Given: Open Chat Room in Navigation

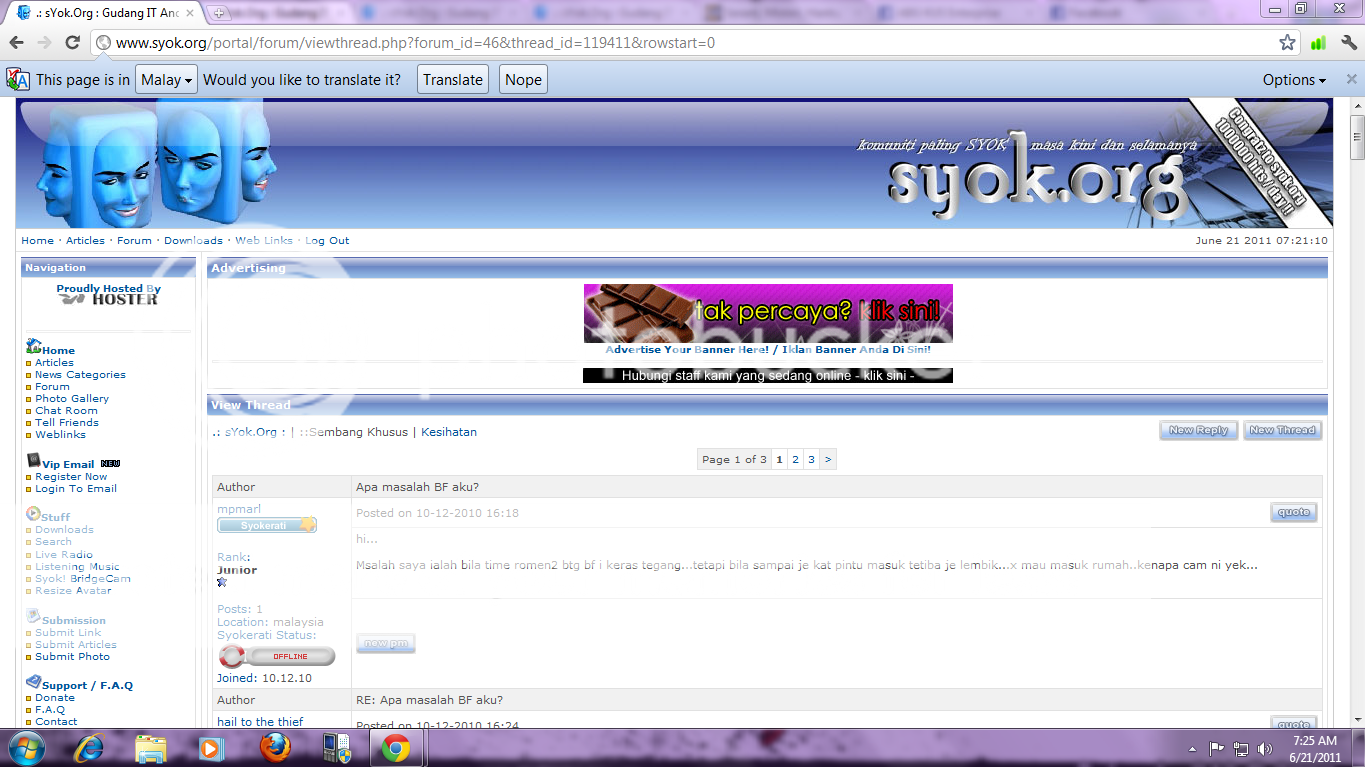Looking at the screenshot, I should [66, 410].
